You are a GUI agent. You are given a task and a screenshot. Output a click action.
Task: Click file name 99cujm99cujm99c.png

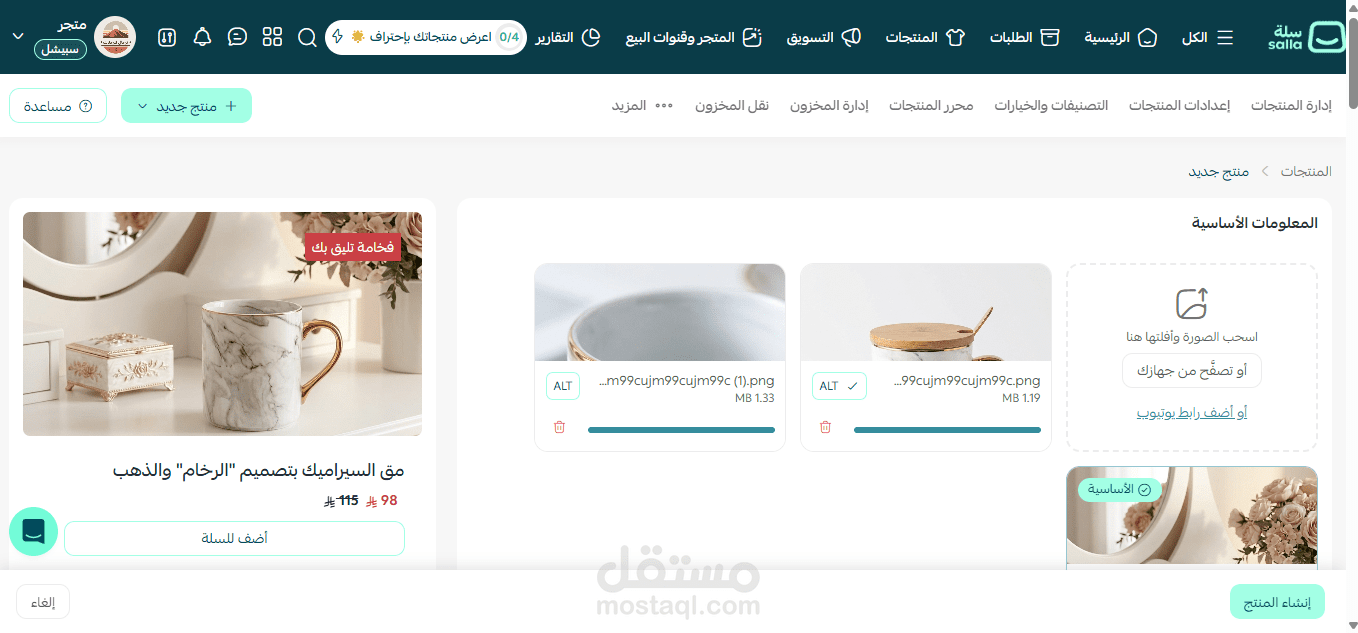967,381
